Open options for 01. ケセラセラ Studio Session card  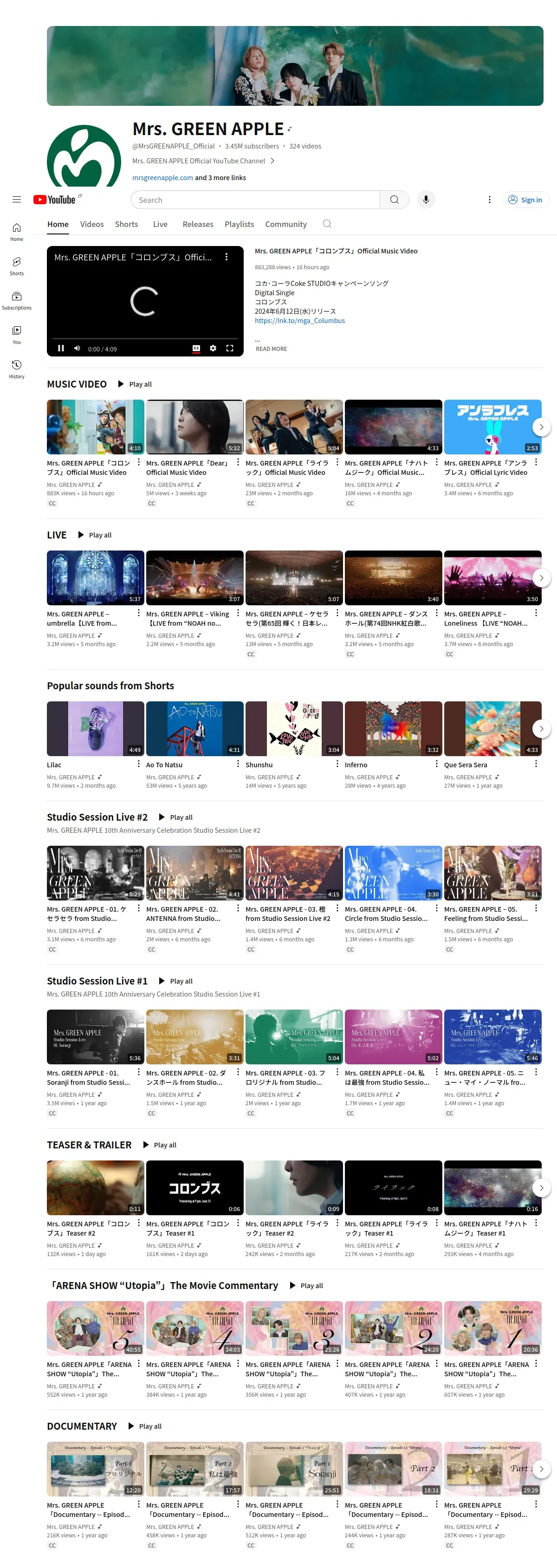(139, 908)
